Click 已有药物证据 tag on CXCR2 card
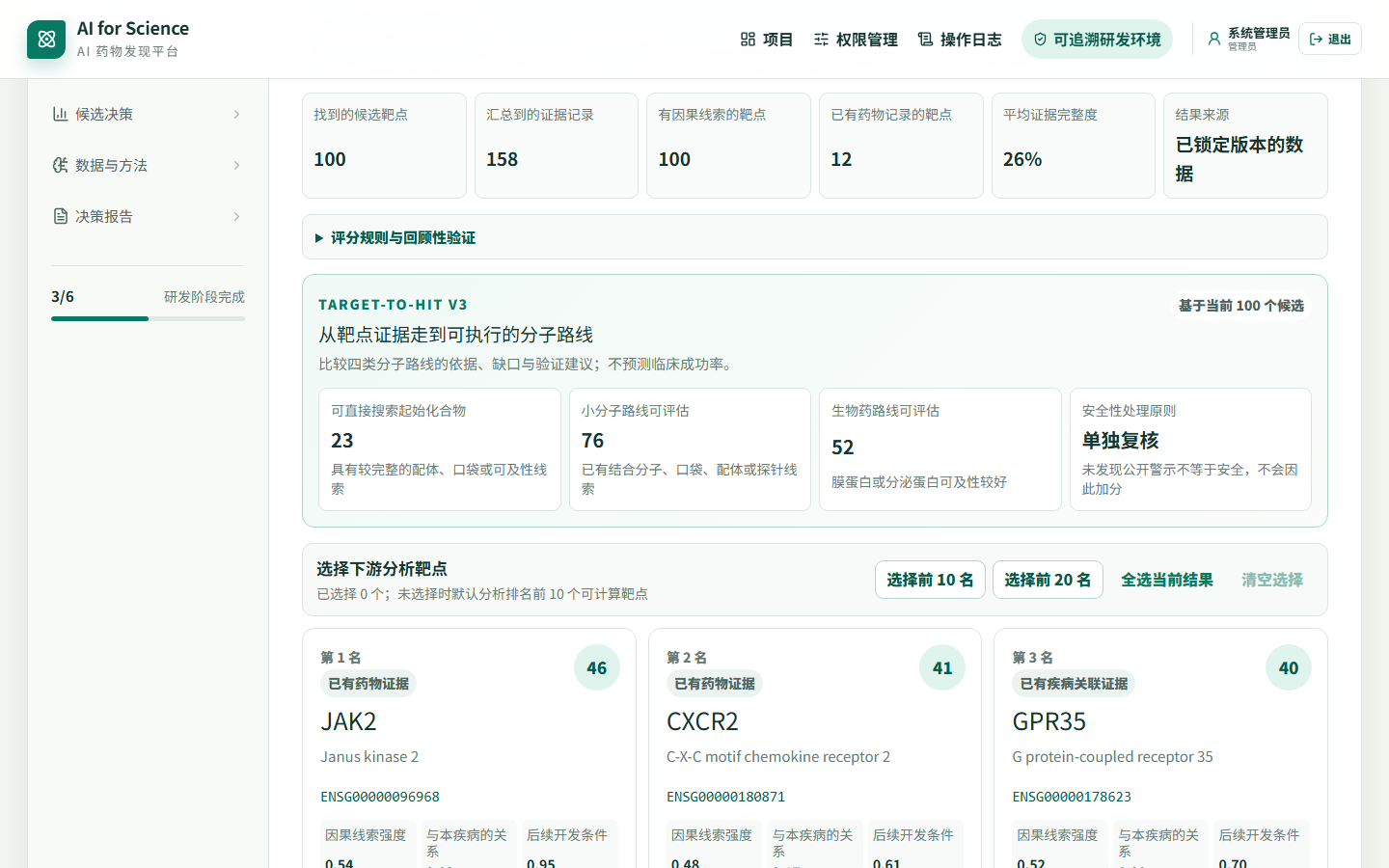 pos(715,684)
